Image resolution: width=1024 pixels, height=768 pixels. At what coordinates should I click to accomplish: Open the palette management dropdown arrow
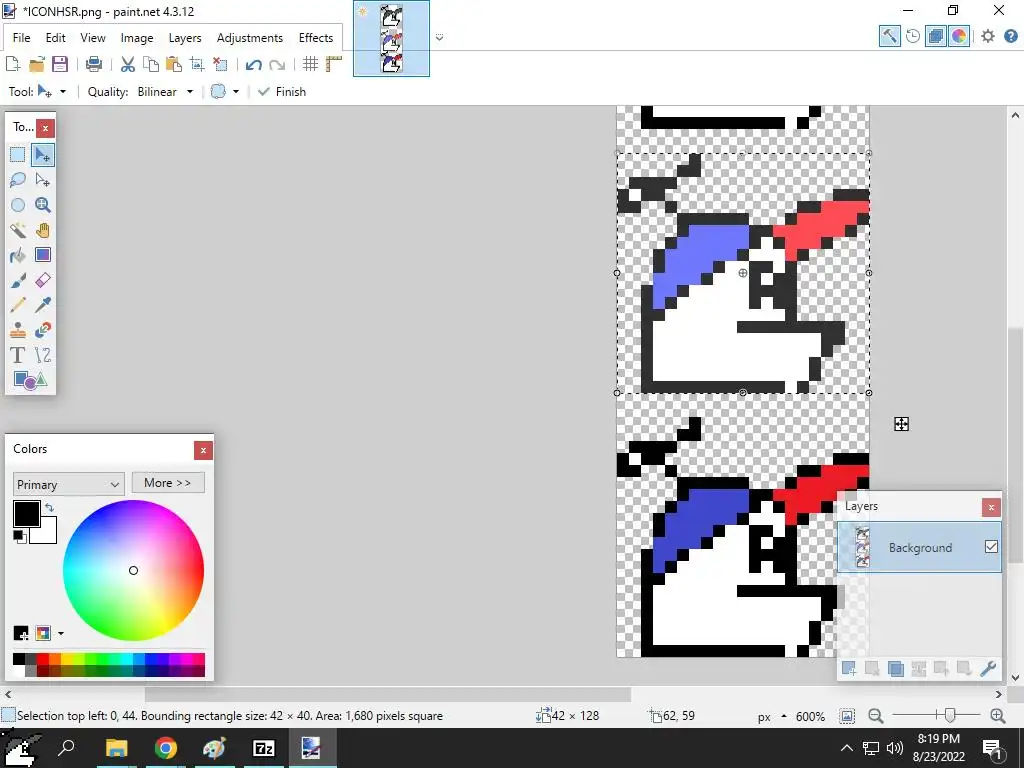[x=61, y=633]
